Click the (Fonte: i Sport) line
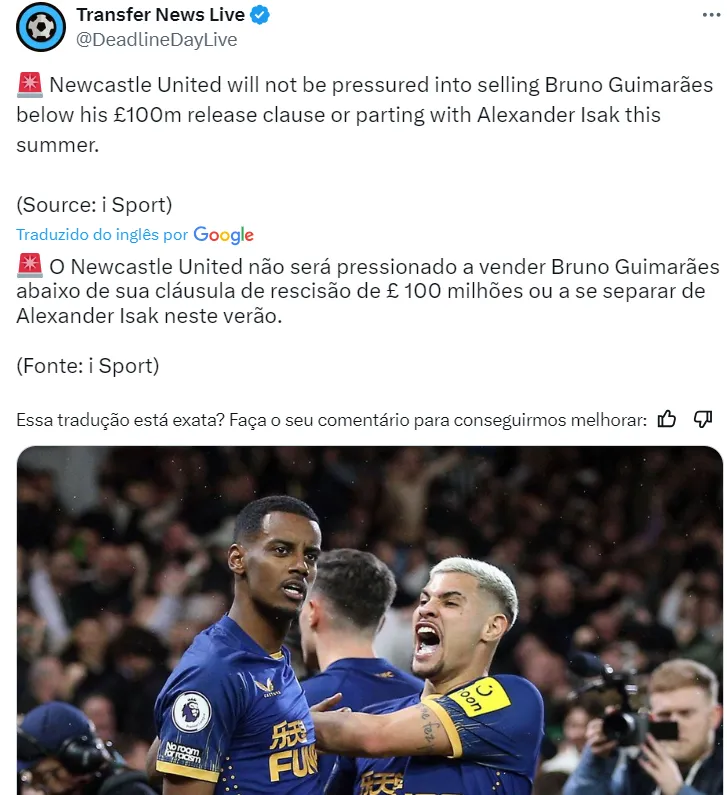The width and height of the screenshot is (727, 795). (88, 366)
